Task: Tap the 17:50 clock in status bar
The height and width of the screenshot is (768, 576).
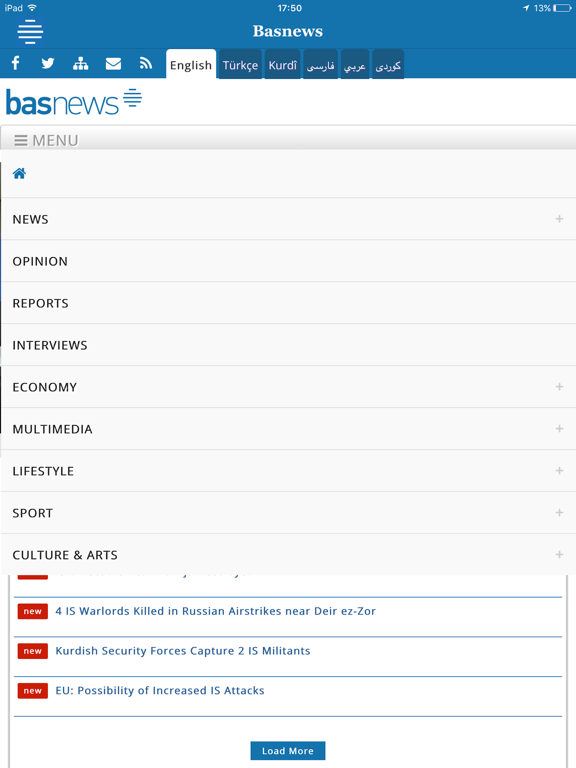Action: click(x=289, y=8)
